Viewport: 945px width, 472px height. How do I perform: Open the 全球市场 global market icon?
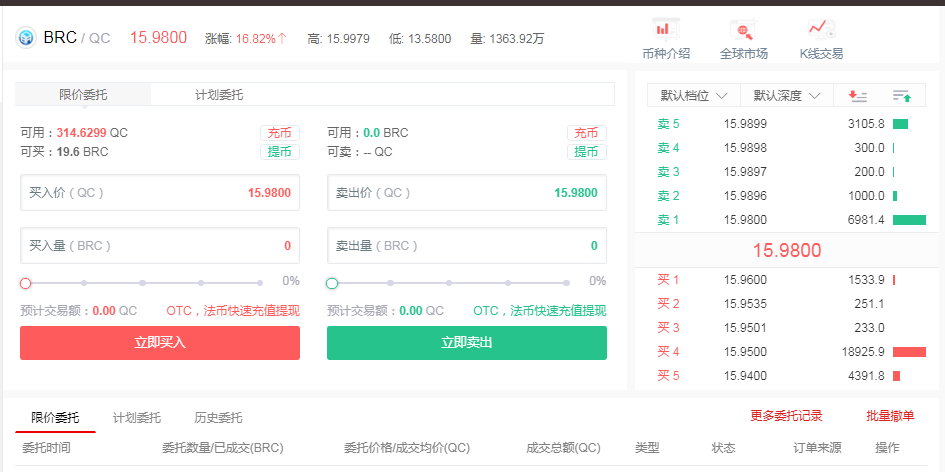point(744,28)
